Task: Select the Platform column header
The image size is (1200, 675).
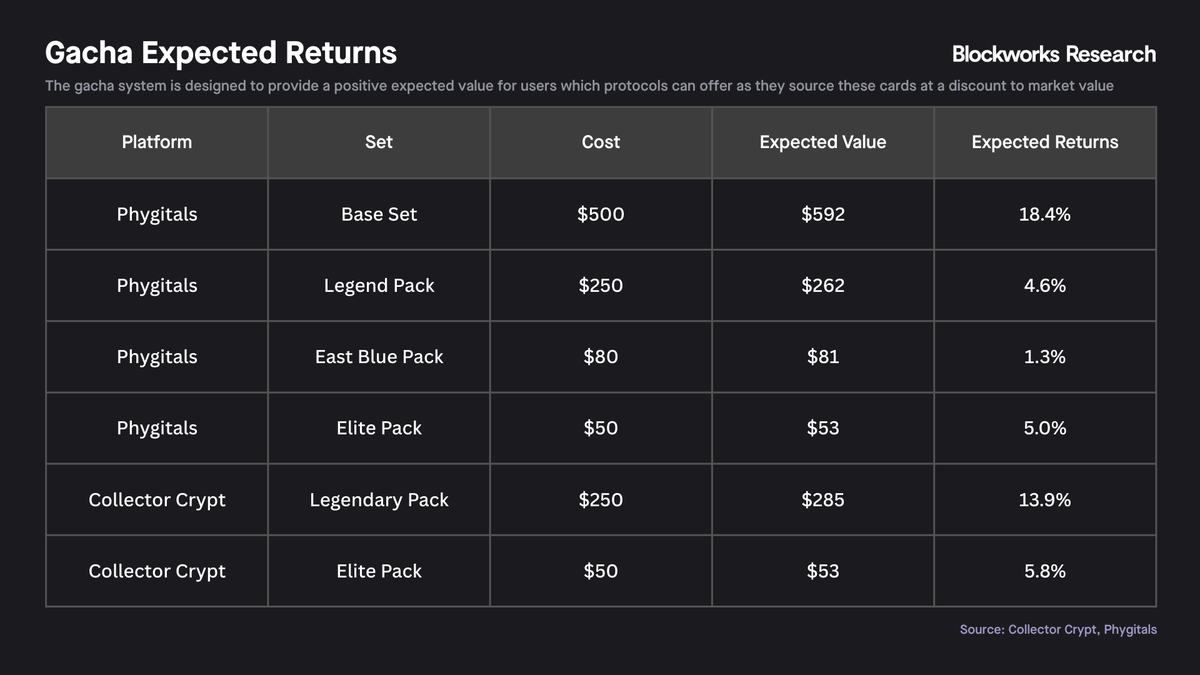Action: click(x=157, y=142)
